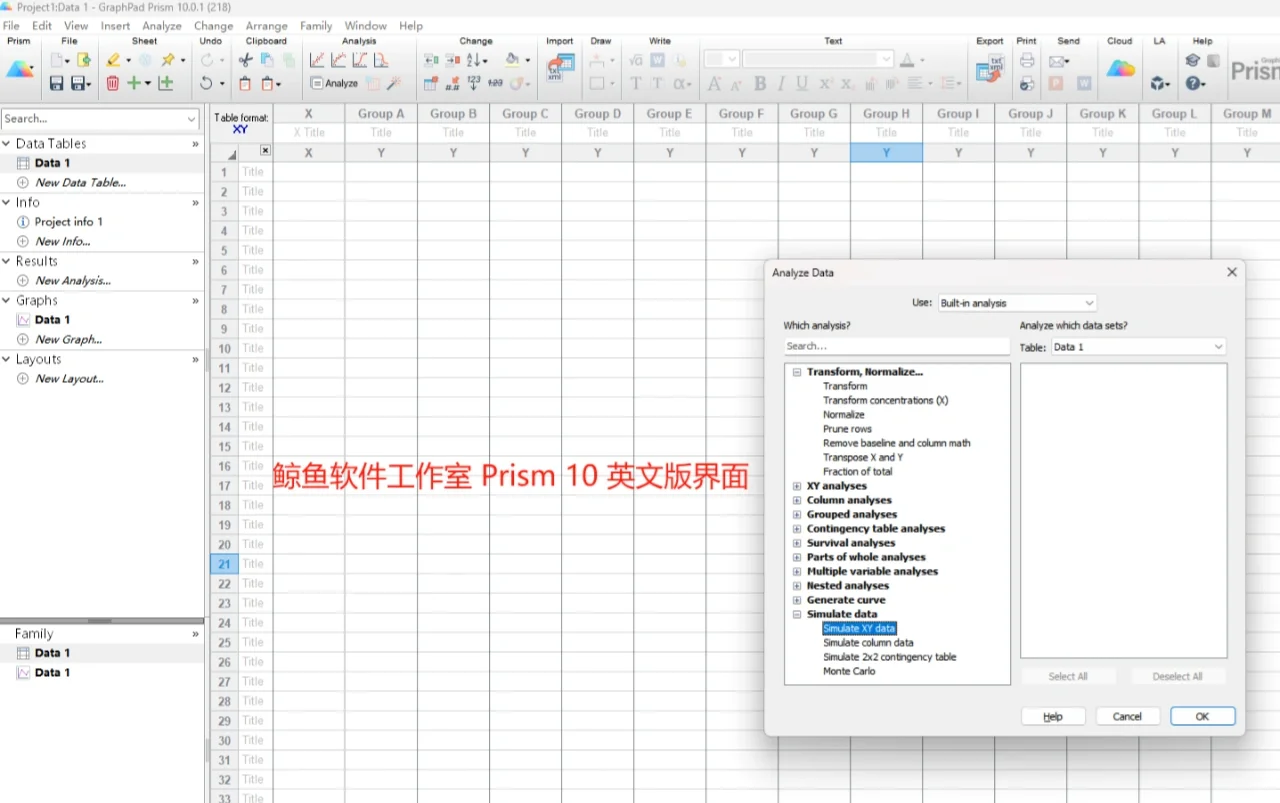The image size is (1280, 803).
Task: Select Transpose X and Y analysis
Action: [863, 458]
